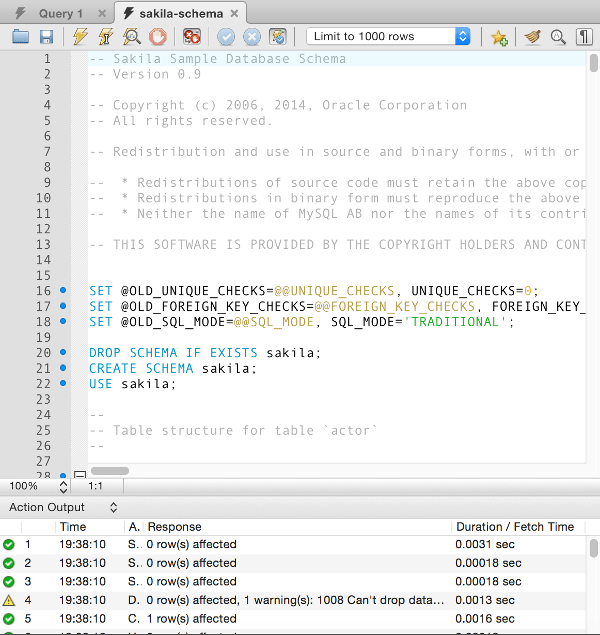
Task: Click the warning icon on output row 4
Action: point(9,601)
